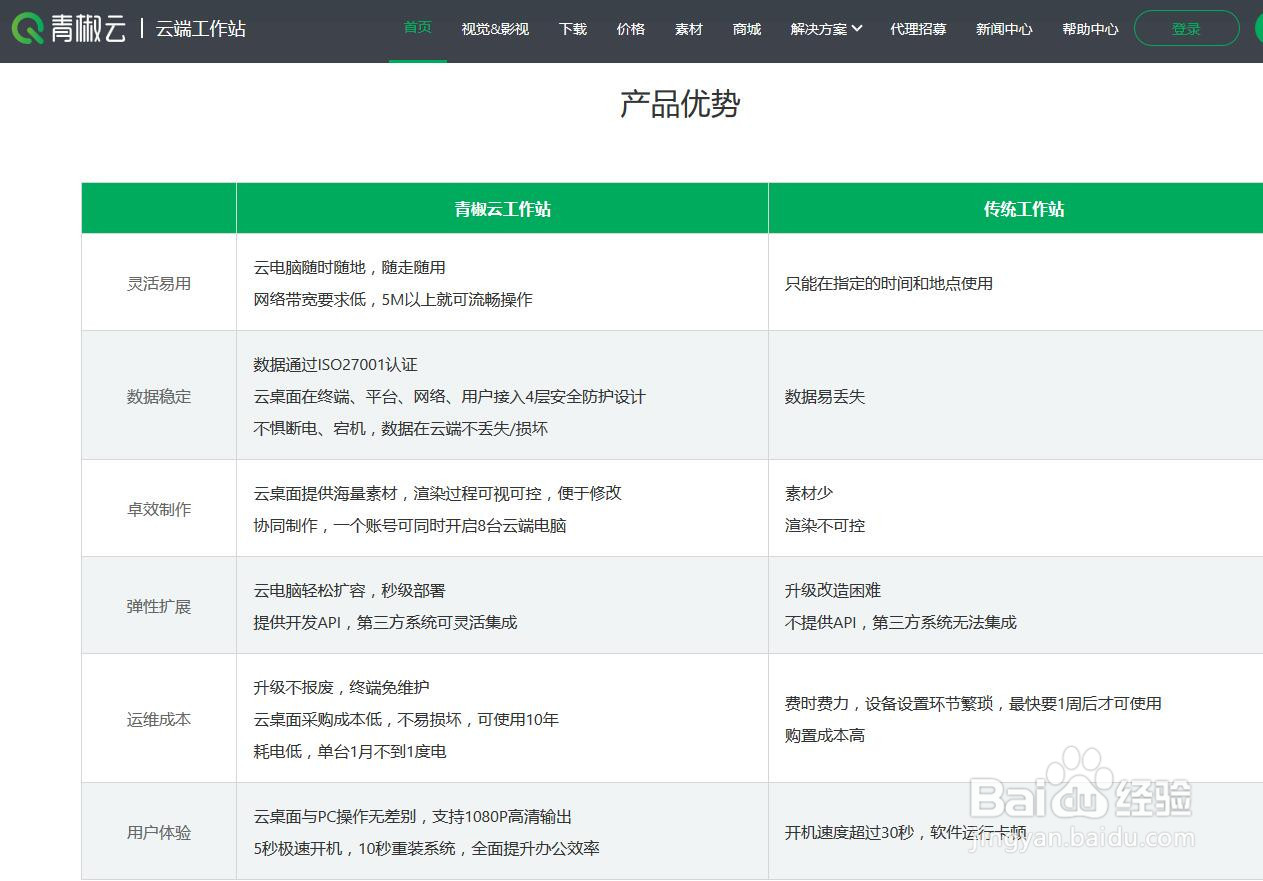Go to 新闻中心
1263x881 pixels.
tap(1004, 29)
